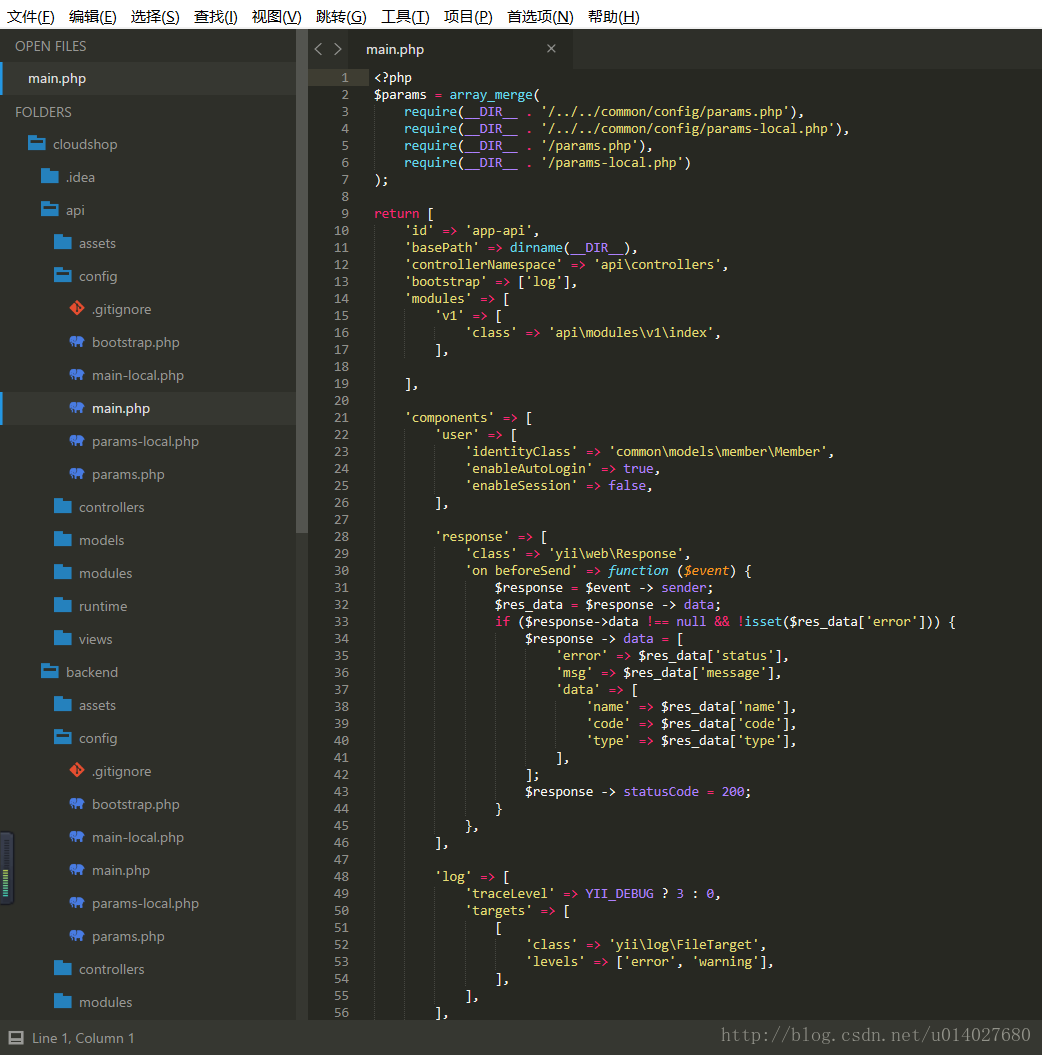Image resolution: width=1042 pixels, height=1055 pixels.
Task: Expand the api assets folder icon
Action: point(63,242)
